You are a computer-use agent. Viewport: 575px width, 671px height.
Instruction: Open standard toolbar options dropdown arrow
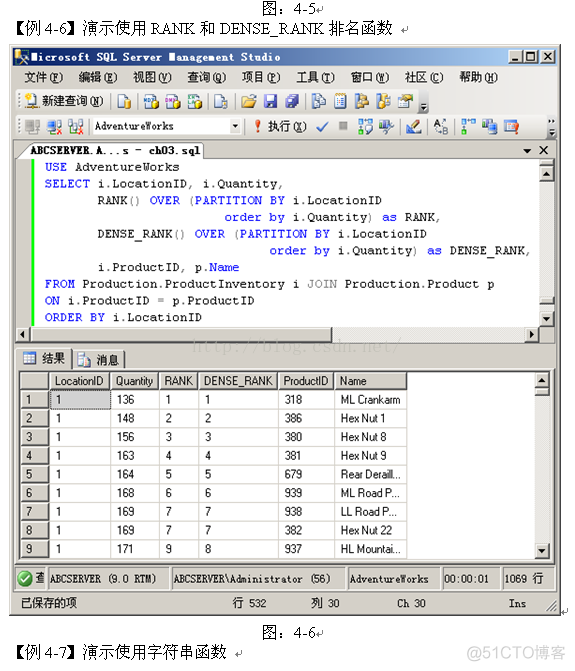tap(423, 107)
